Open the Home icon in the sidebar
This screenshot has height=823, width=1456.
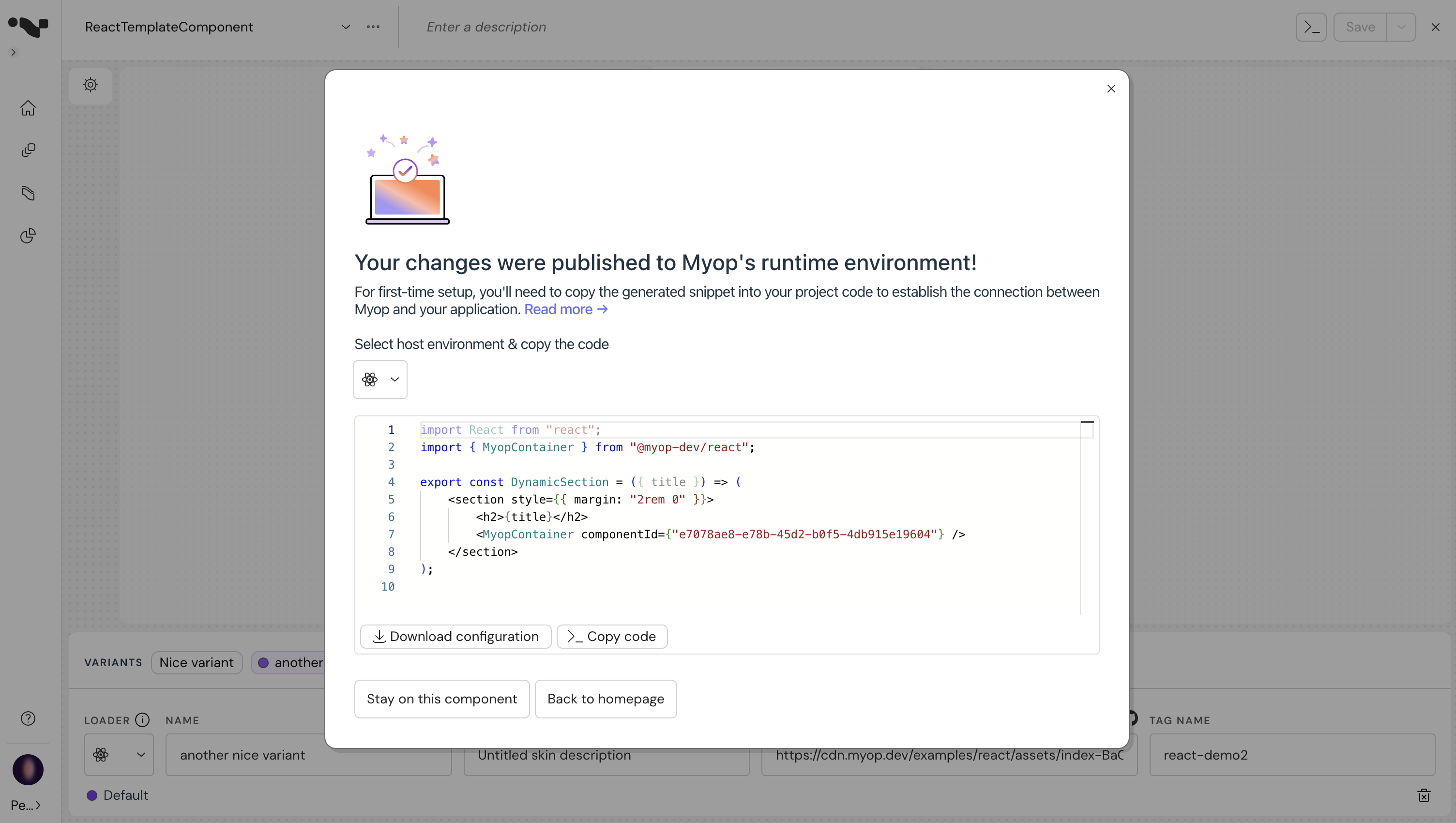28,107
